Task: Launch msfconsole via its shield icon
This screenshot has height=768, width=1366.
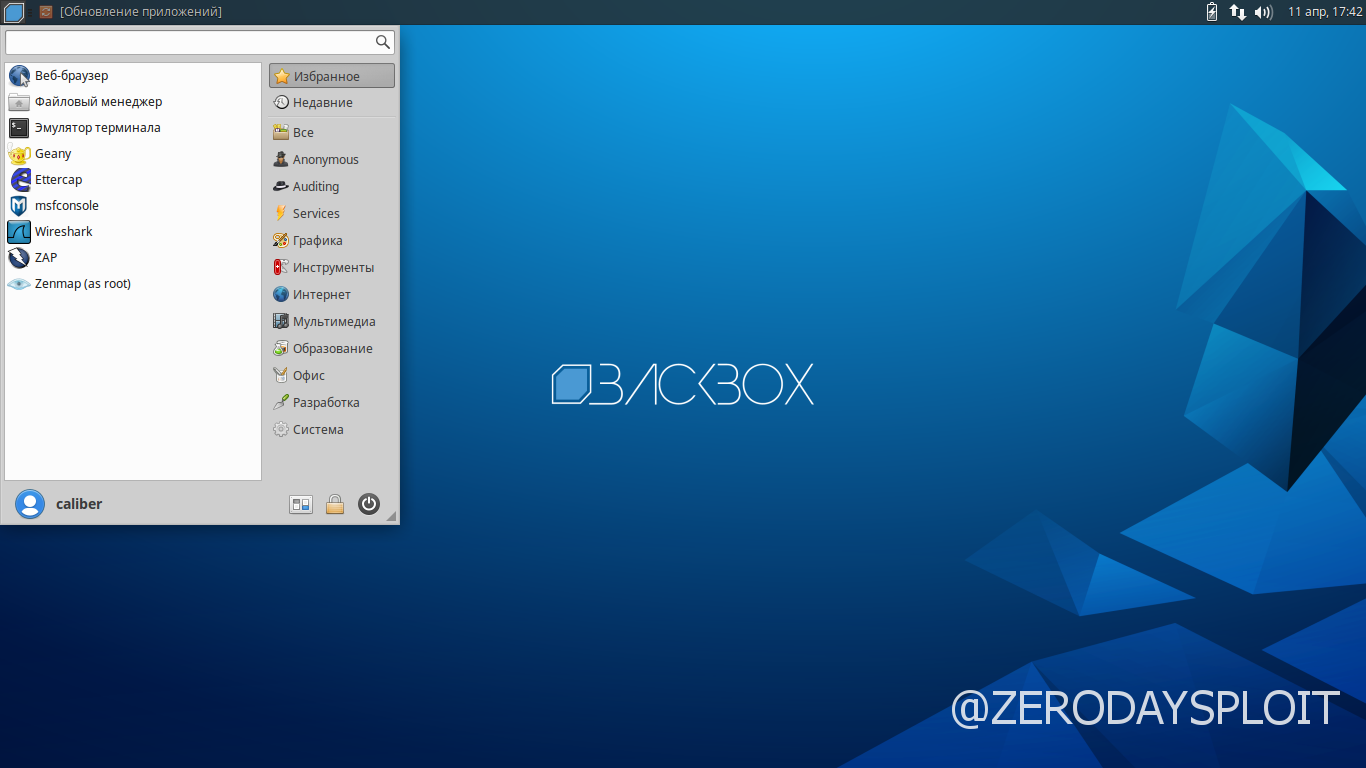Action: point(19,206)
